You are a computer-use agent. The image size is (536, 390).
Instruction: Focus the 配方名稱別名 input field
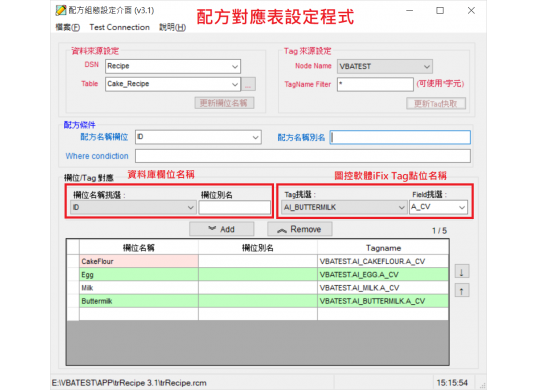pos(400,137)
